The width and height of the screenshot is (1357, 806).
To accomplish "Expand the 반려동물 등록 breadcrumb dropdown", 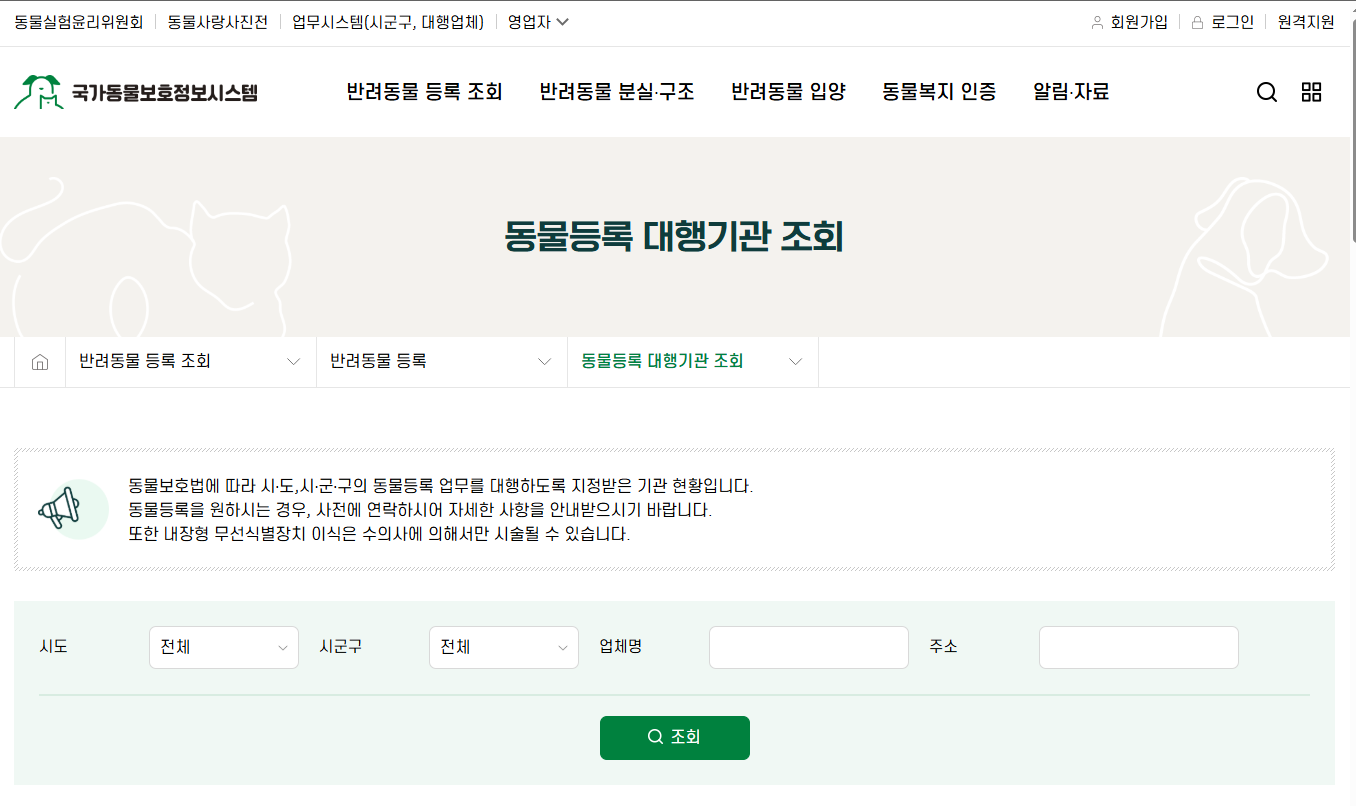I will [544, 361].
